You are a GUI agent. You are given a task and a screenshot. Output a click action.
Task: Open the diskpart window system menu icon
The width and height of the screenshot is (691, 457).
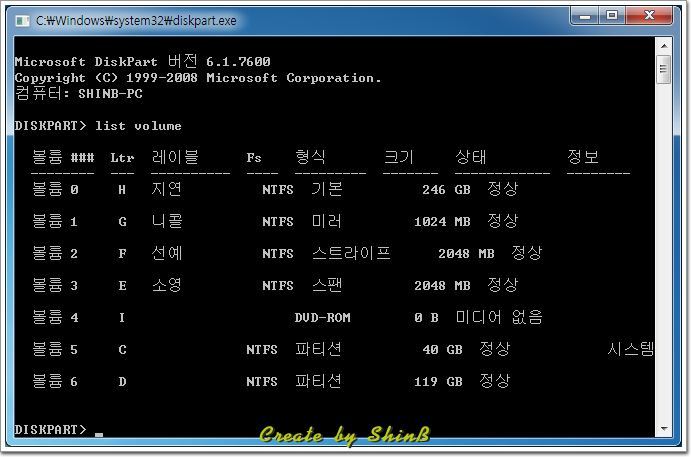pyautogui.click(x=22, y=21)
